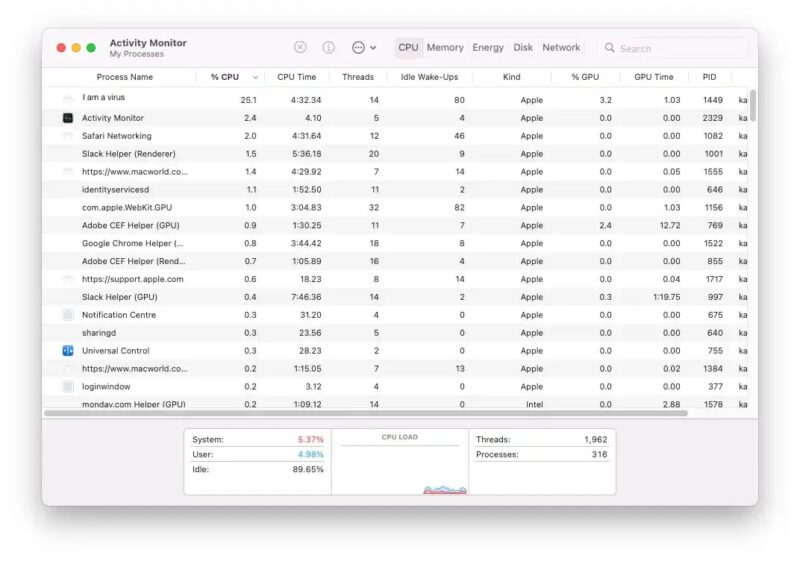The height and width of the screenshot is (561, 800).
Task: Open the process Info inspector icon
Action: (x=328, y=47)
